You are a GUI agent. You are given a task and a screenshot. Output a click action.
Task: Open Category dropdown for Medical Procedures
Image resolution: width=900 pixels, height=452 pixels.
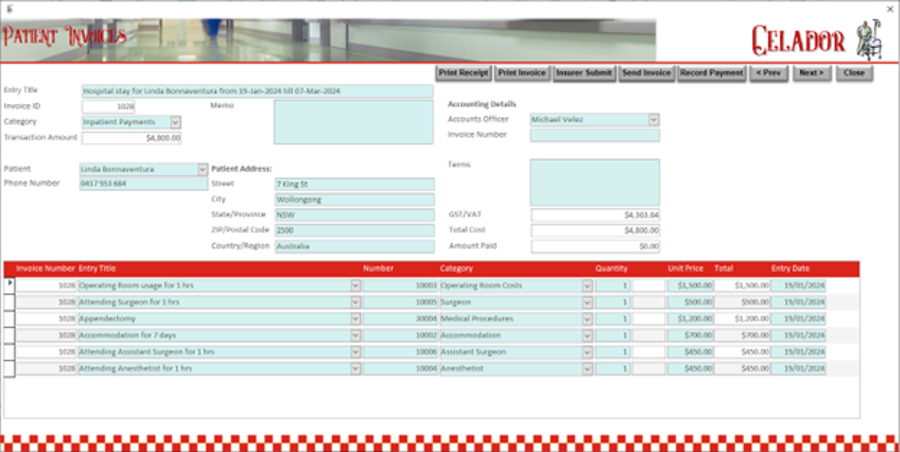587,319
